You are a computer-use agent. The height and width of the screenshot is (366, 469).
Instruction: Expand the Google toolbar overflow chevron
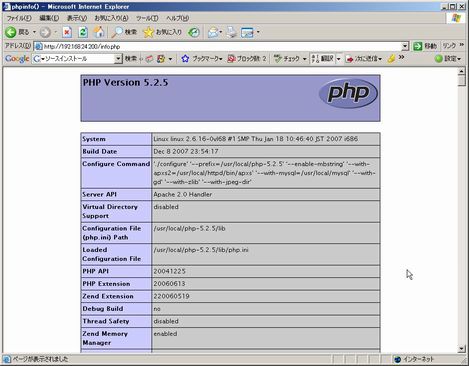tap(401, 57)
